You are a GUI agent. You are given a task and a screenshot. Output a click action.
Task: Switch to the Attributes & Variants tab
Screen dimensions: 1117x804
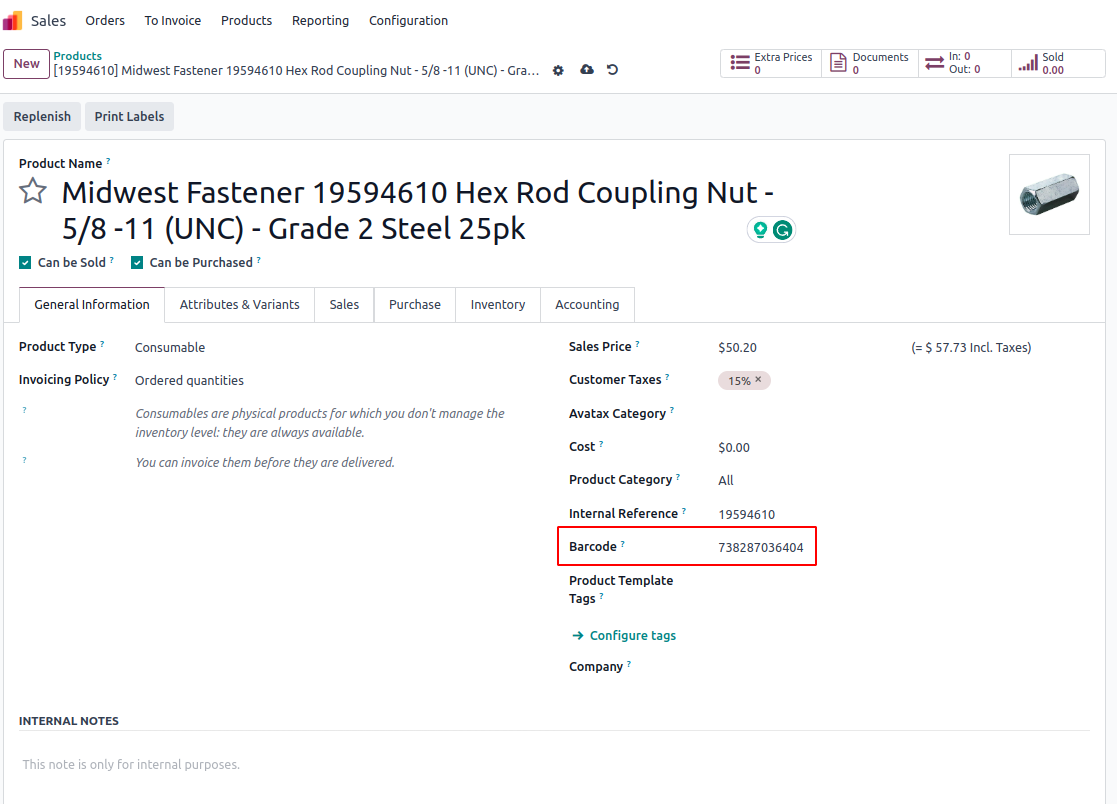click(239, 305)
